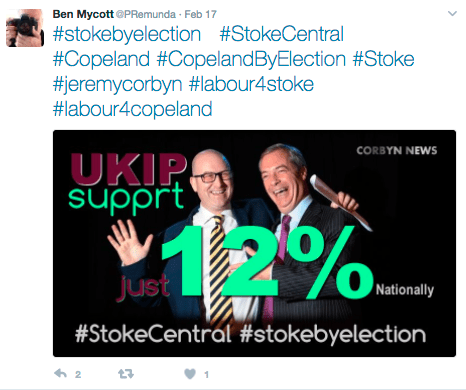
Task: Open the #CopelandByElection hashtag
Action: [x=251, y=59]
